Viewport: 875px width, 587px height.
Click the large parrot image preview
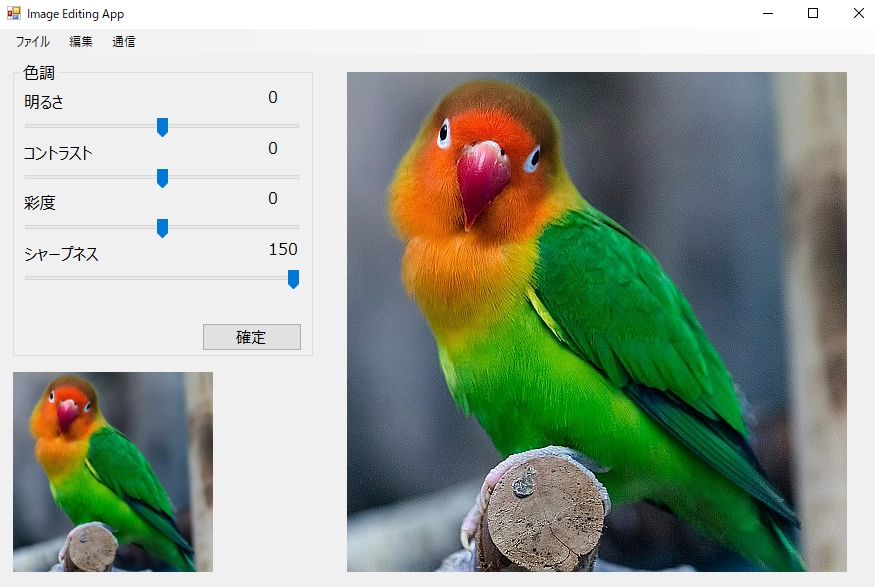pyautogui.click(x=597, y=322)
